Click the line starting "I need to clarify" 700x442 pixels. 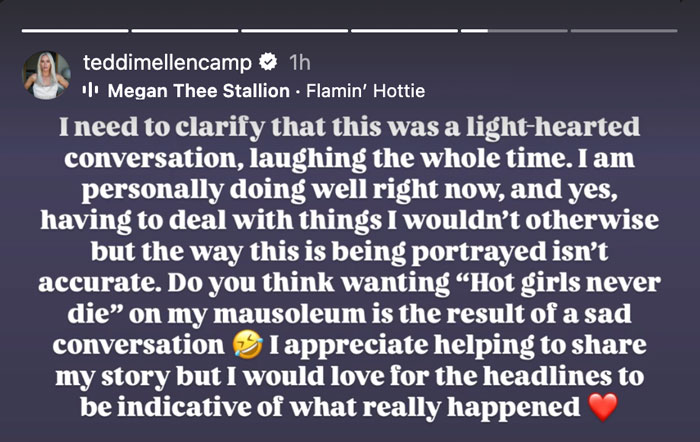tap(350, 127)
